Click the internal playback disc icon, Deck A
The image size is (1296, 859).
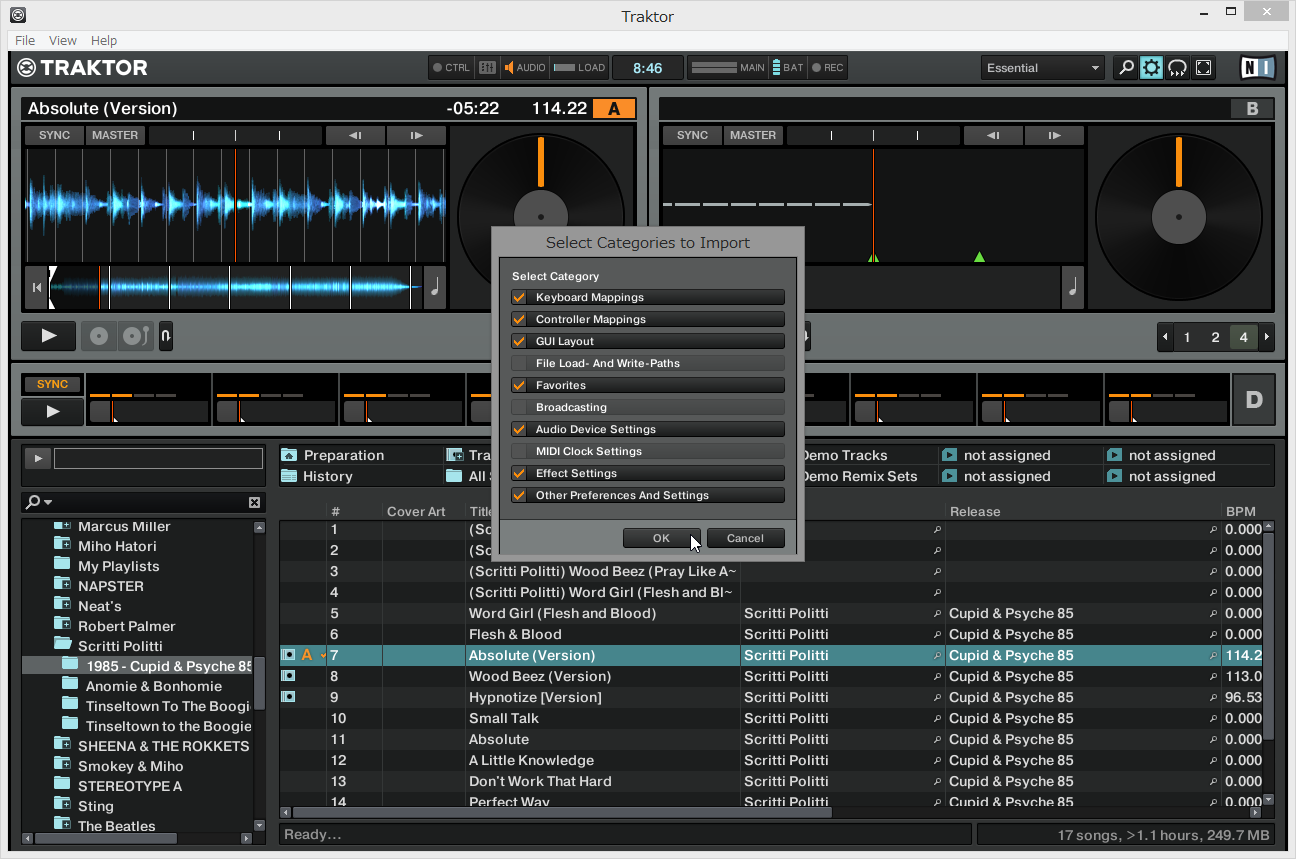pyautogui.click(x=99, y=336)
